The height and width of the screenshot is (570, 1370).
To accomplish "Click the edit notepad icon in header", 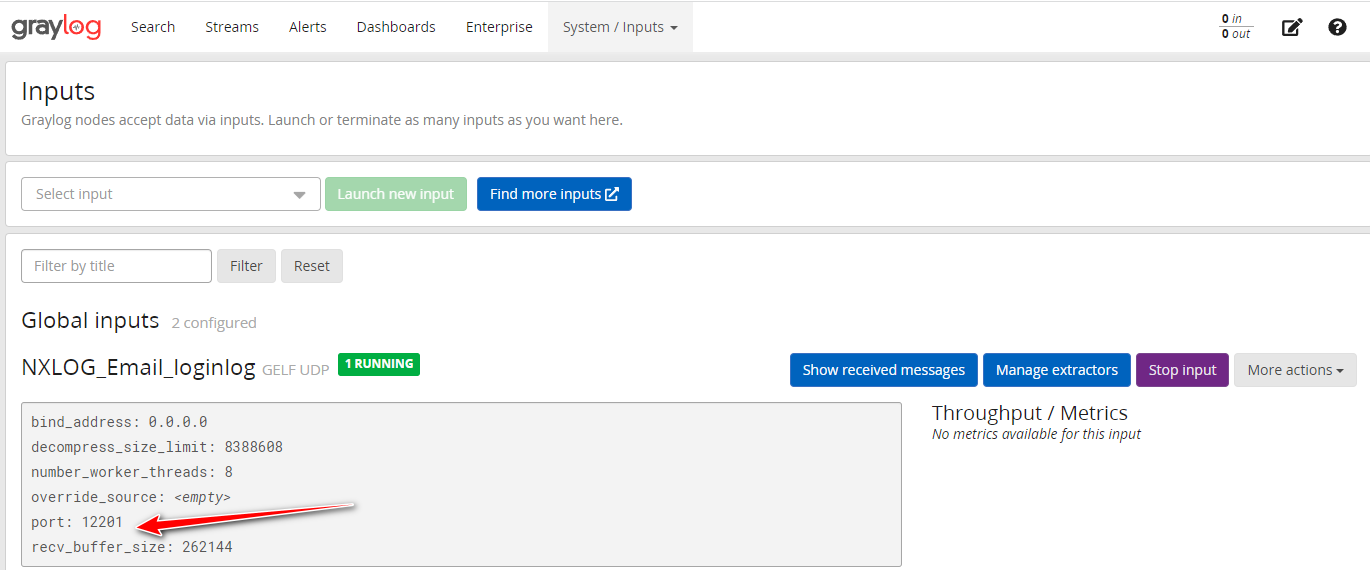I will (1292, 27).
